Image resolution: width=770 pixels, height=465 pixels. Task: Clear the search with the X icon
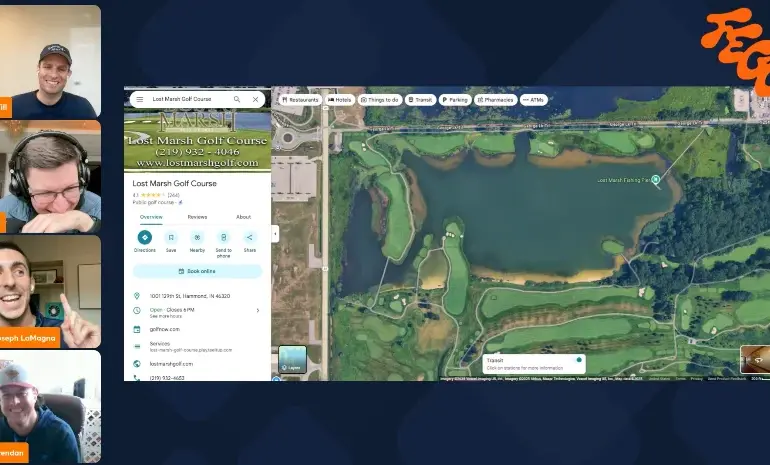coord(256,100)
